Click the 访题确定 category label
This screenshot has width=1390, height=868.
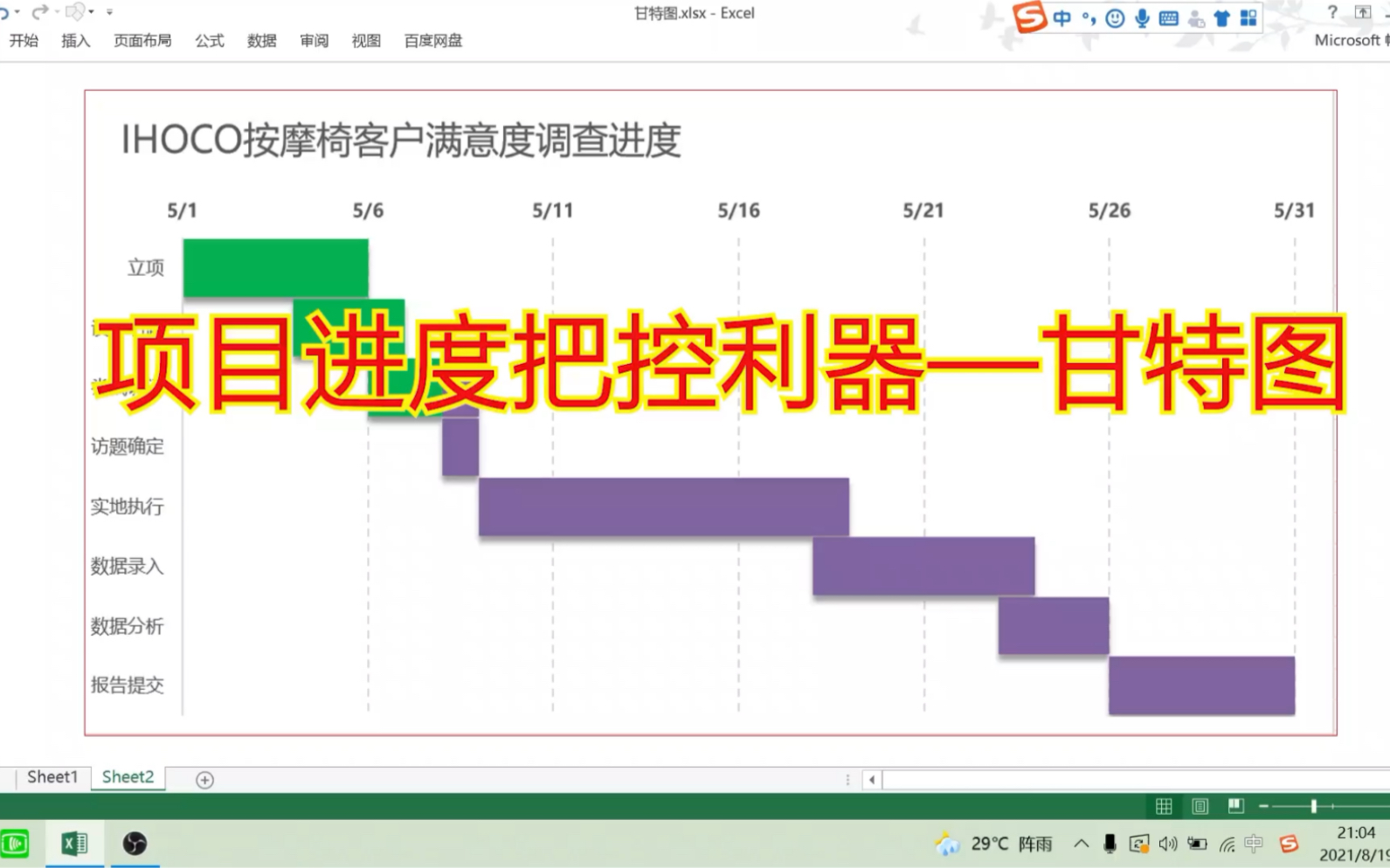pos(128,446)
